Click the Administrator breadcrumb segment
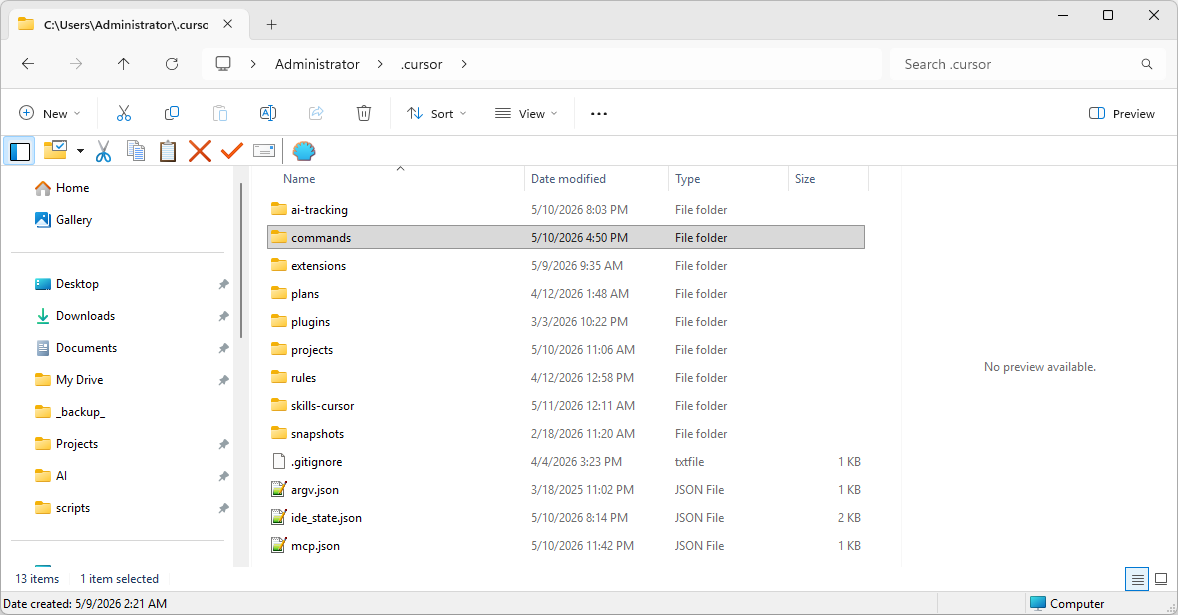Image resolution: width=1178 pixels, height=615 pixels. 317,65
